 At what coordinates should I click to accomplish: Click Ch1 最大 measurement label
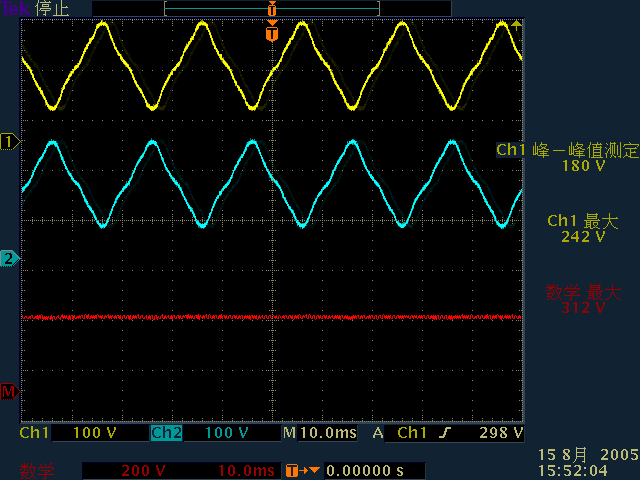(x=583, y=221)
